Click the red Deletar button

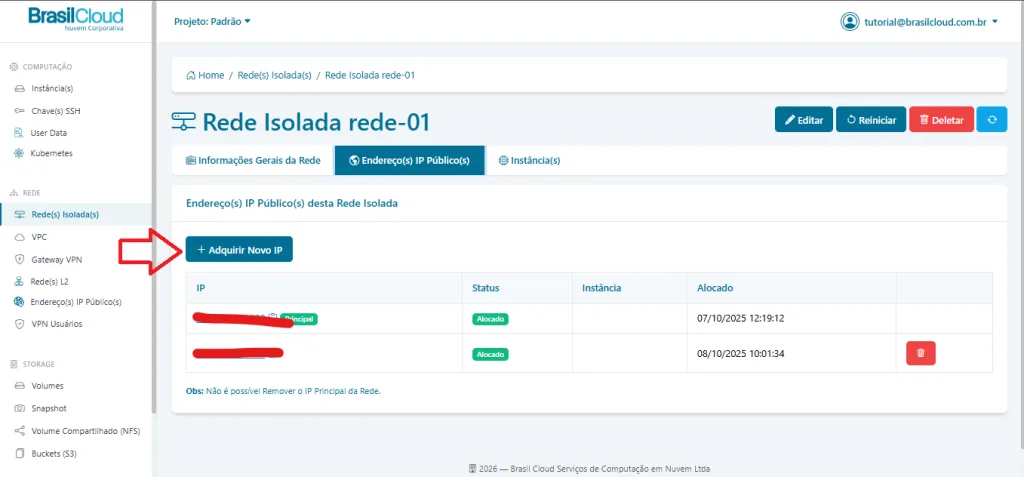pyautogui.click(x=941, y=120)
